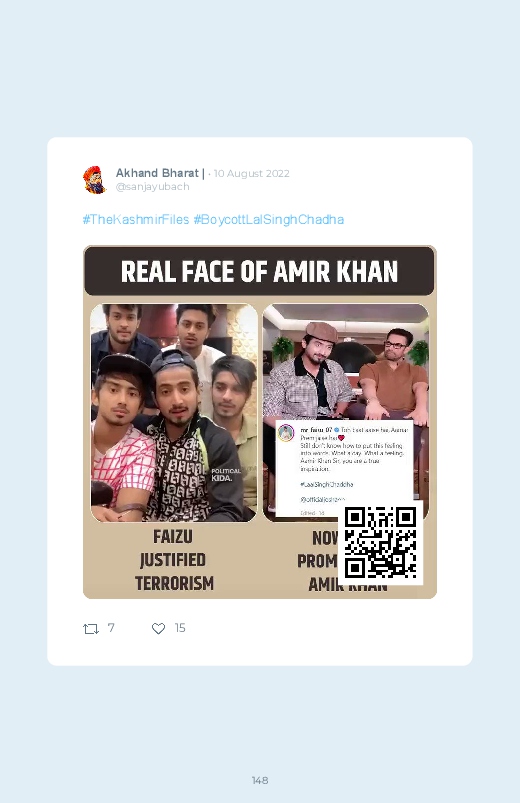Click the FAIZU JUSTIFIED TERRORISM caption

click(x=174, y=560)
